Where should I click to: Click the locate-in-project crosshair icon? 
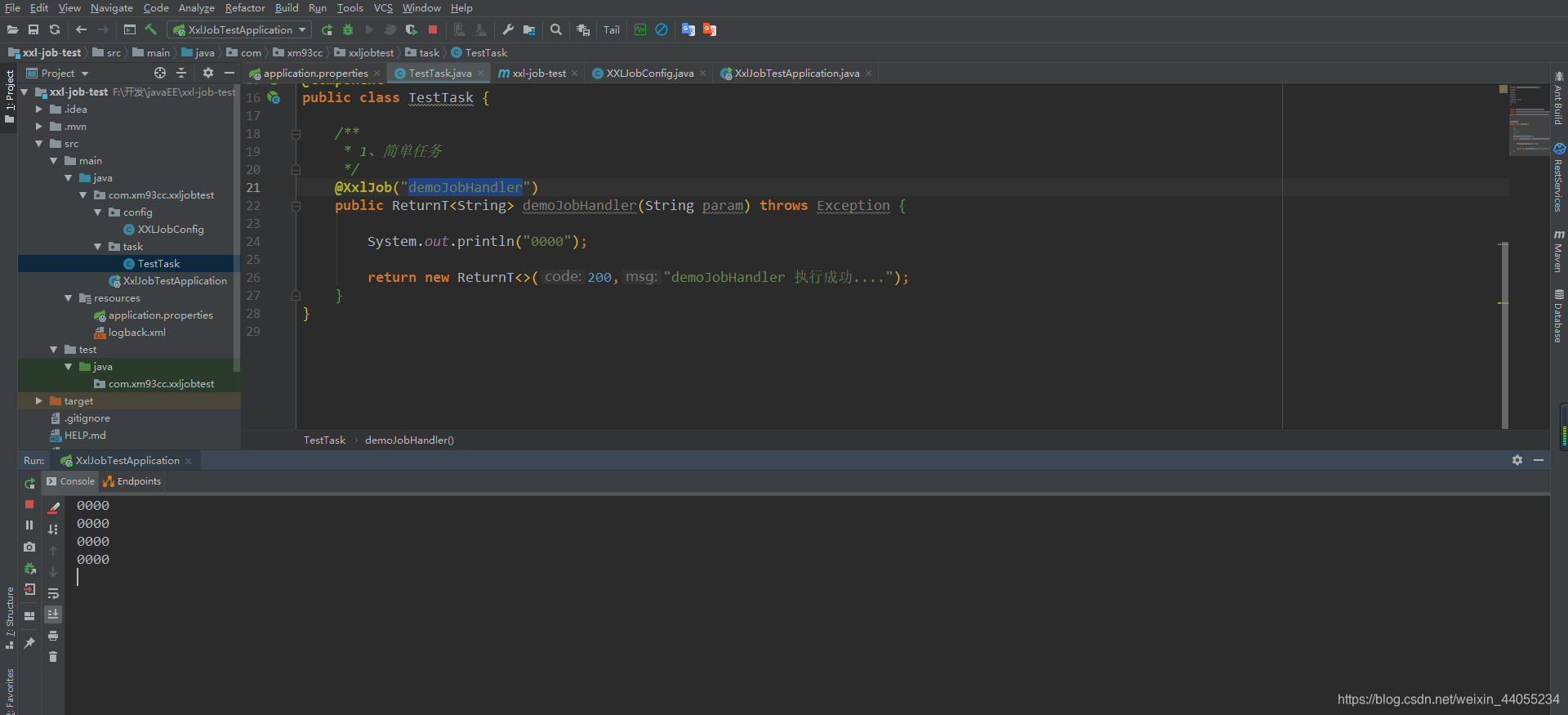(x=160, y=73)
